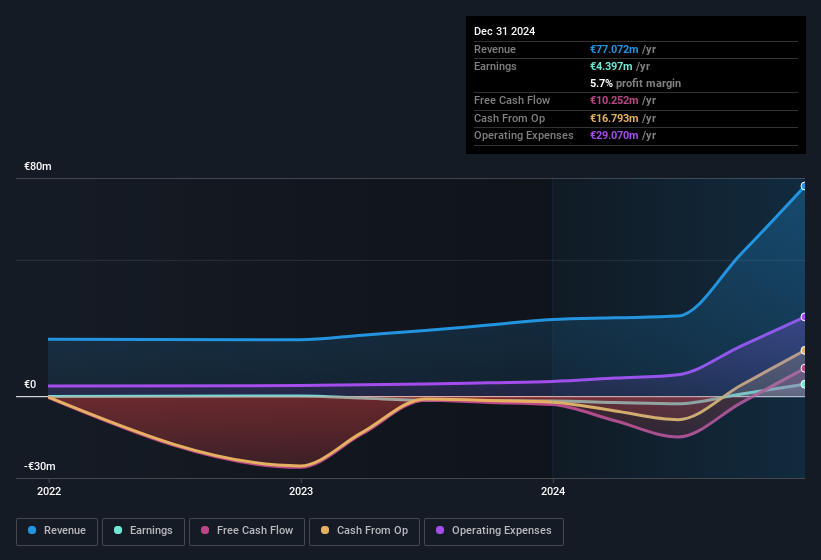This screenshot has height=560, width=821.
Task: Select the Revenue endpoint marker on chart
Action: (x=804, y=186)
